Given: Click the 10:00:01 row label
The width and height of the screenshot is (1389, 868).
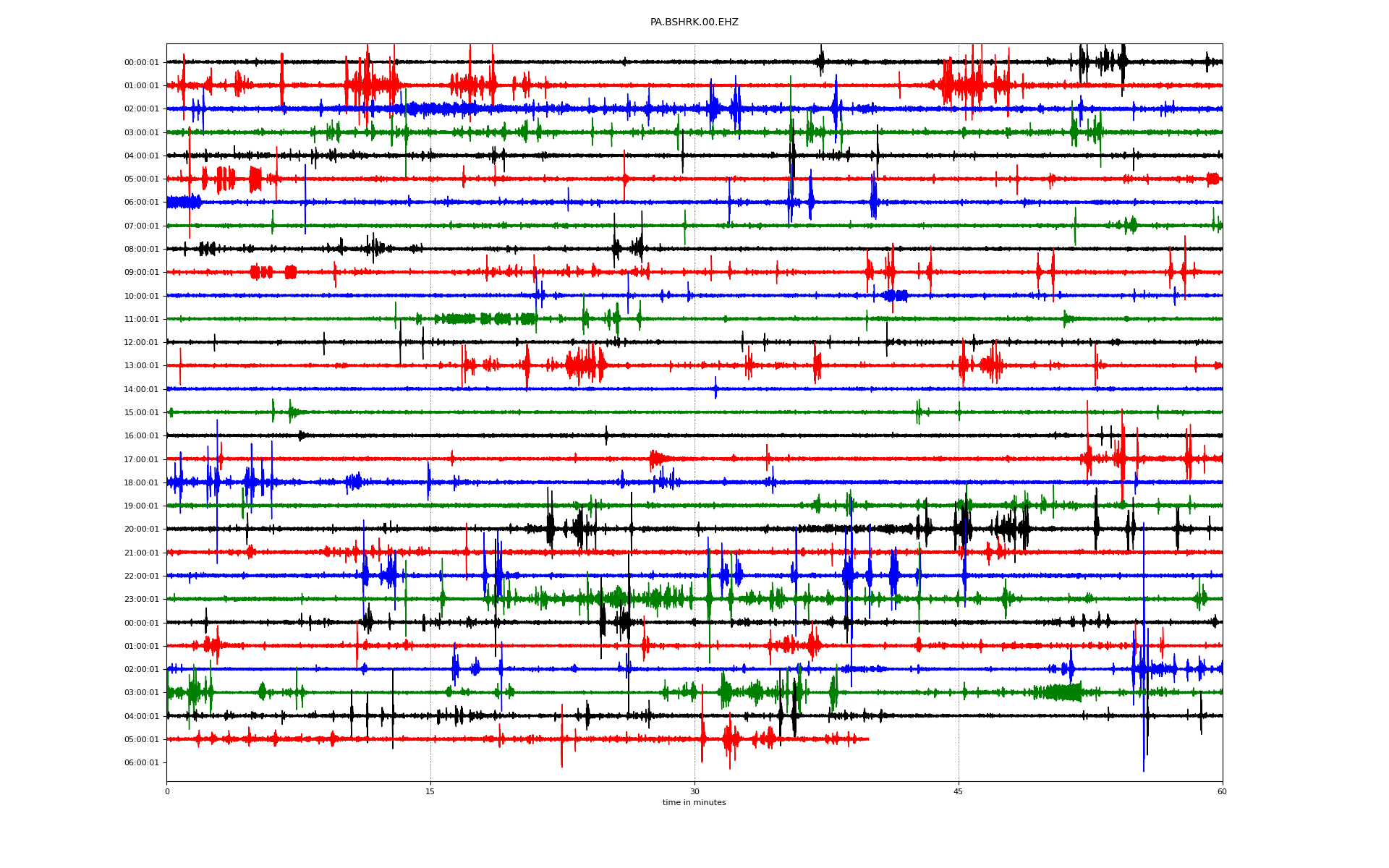Looking at the screenshot, I should tap(141, 297).
